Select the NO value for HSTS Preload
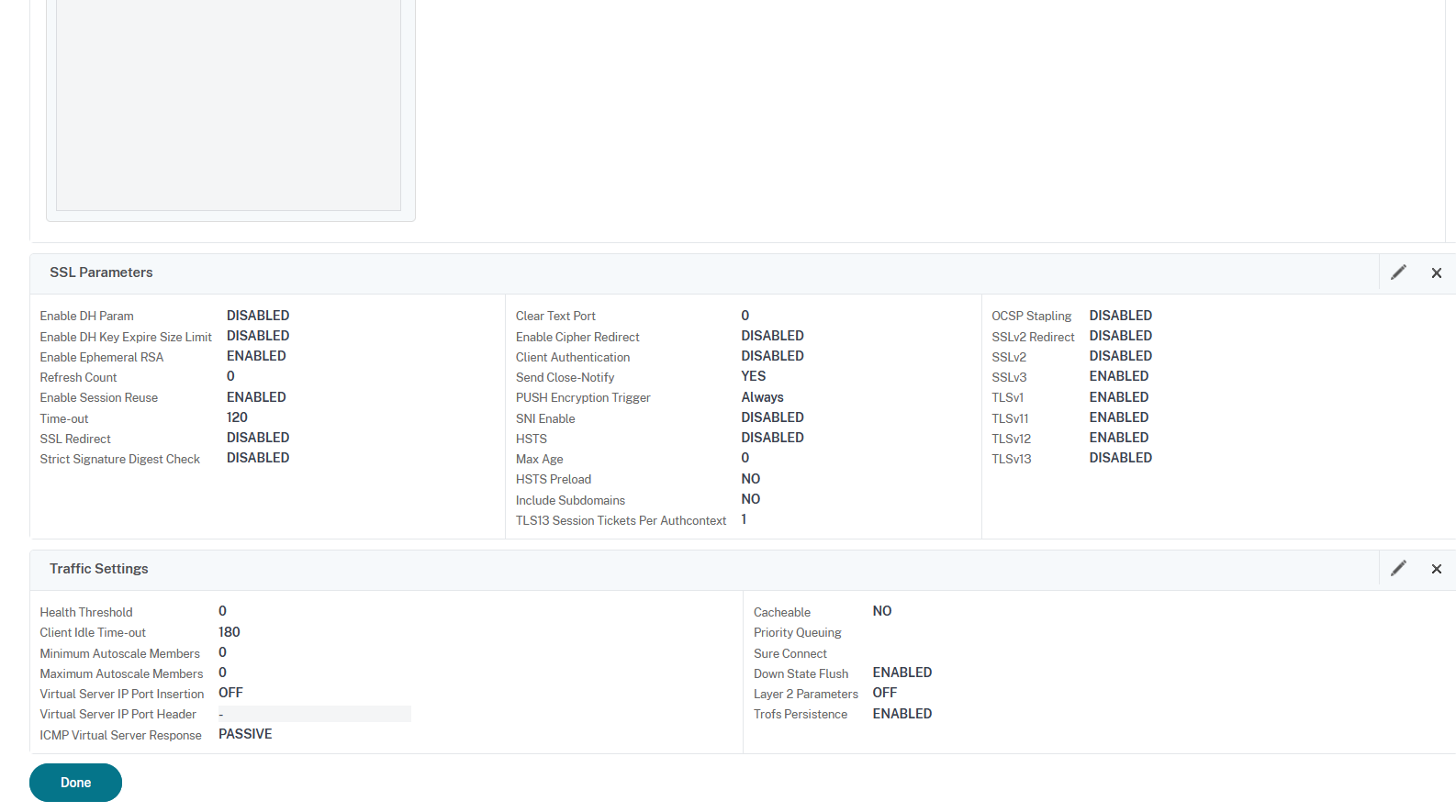Image resolution: width=1456 pixels, height=812 pixels. (751, 479)
